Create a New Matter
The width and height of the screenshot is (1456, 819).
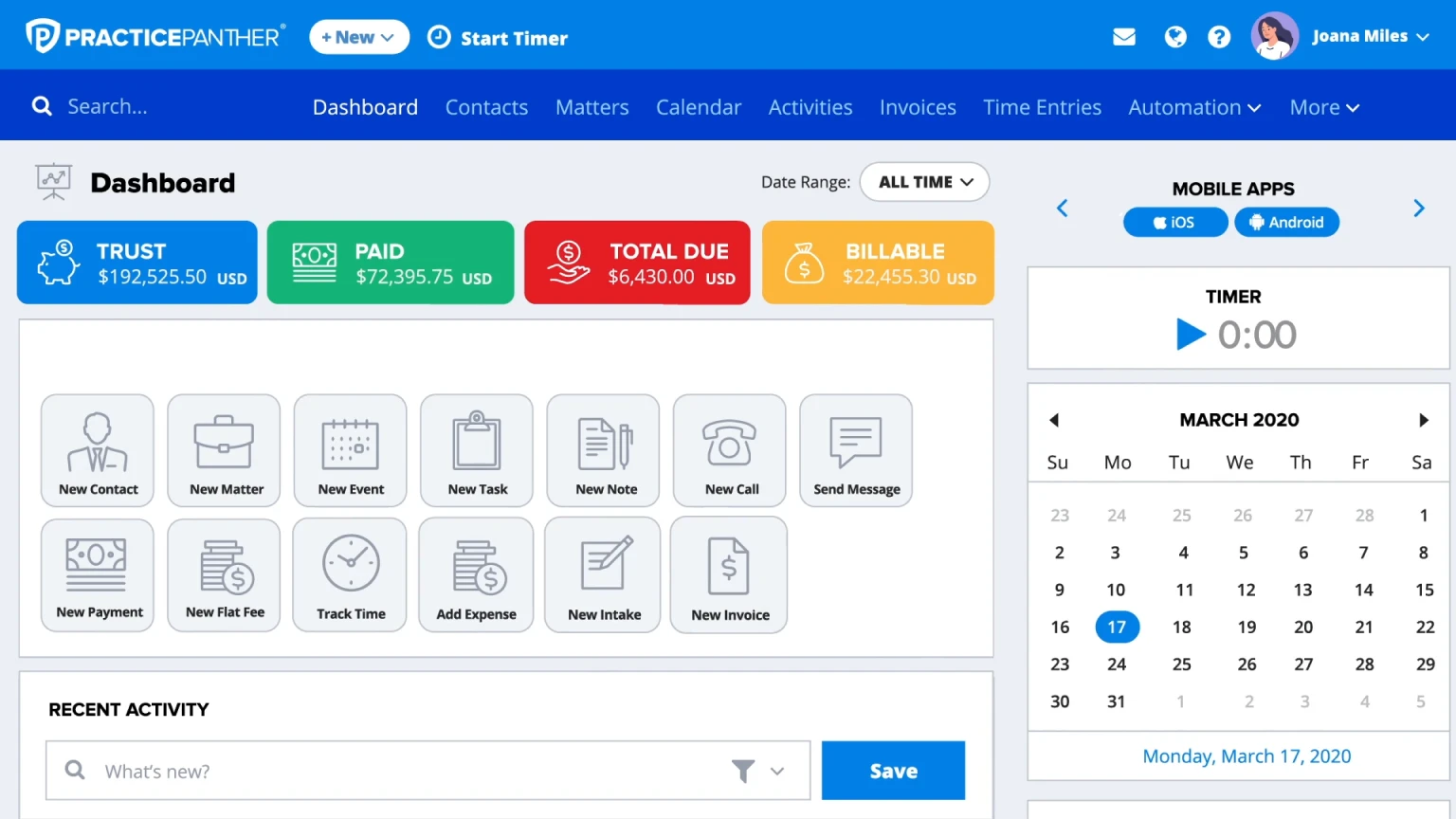[224, 450]
